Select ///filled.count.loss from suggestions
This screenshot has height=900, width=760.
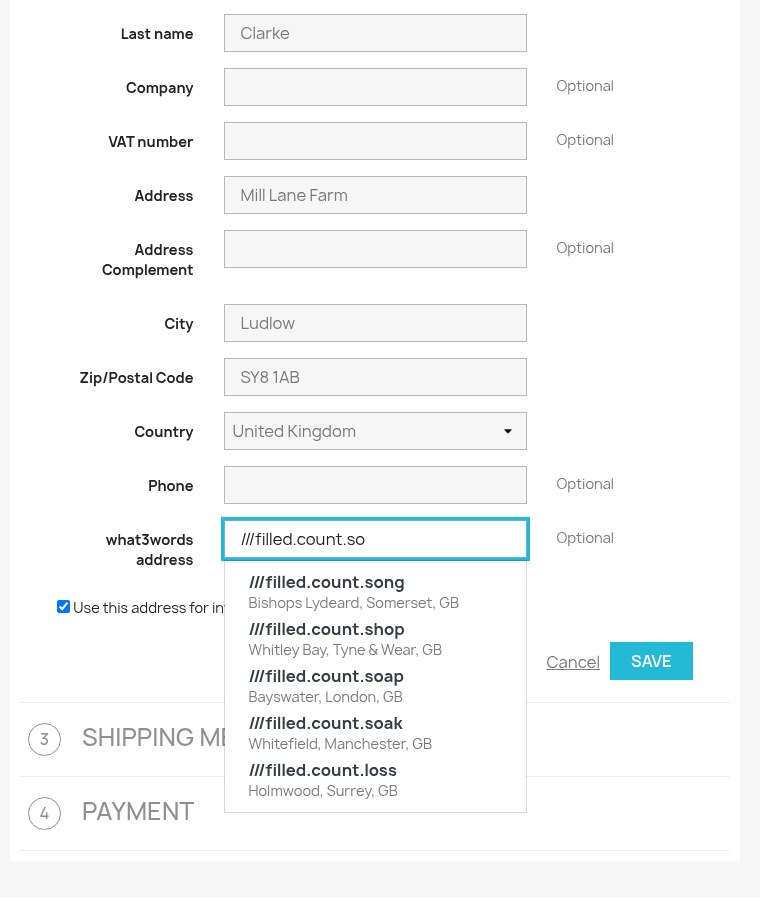pyautogui.click(x=375, y=781)
